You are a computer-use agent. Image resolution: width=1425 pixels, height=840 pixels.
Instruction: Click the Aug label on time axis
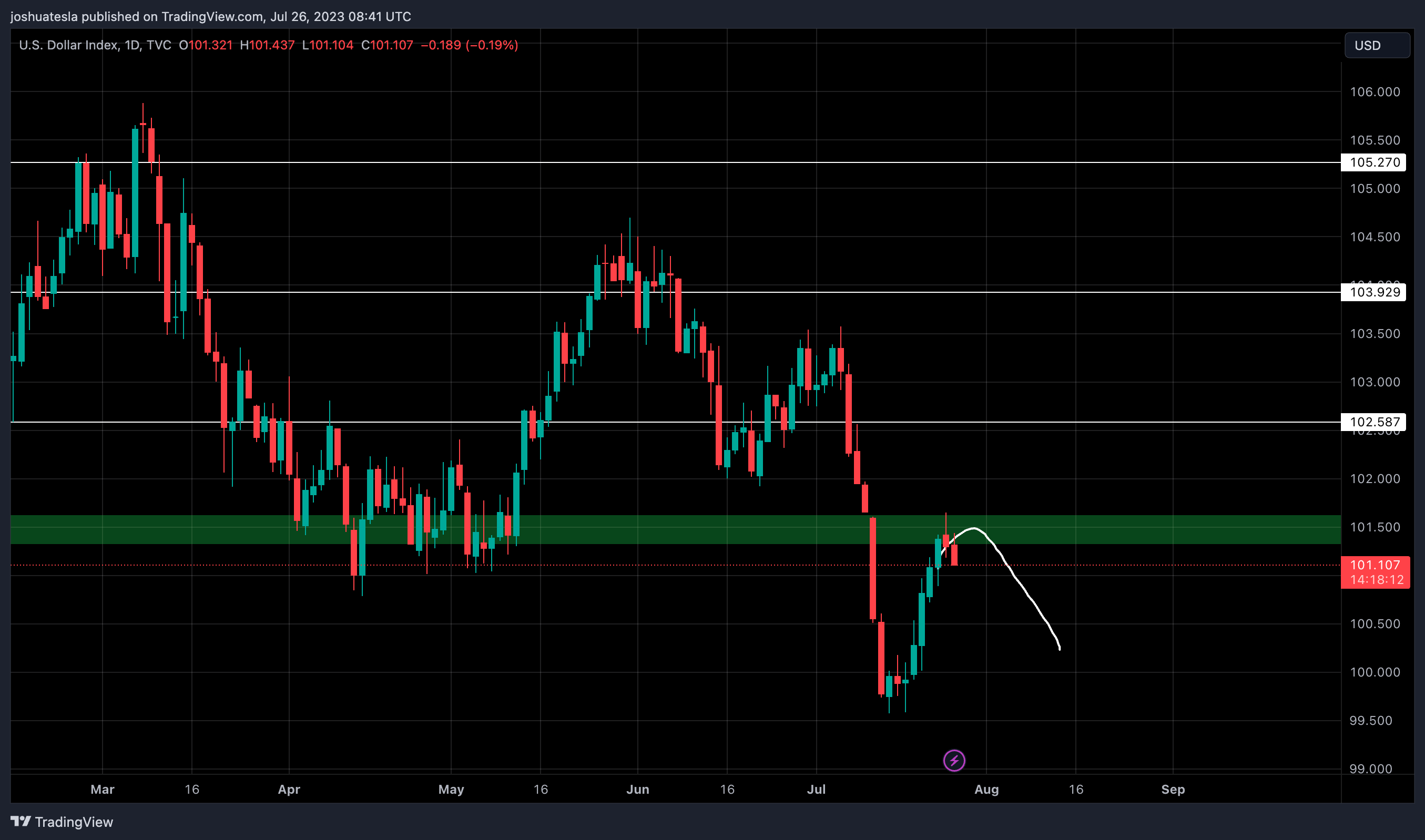[x=986, y=789]
